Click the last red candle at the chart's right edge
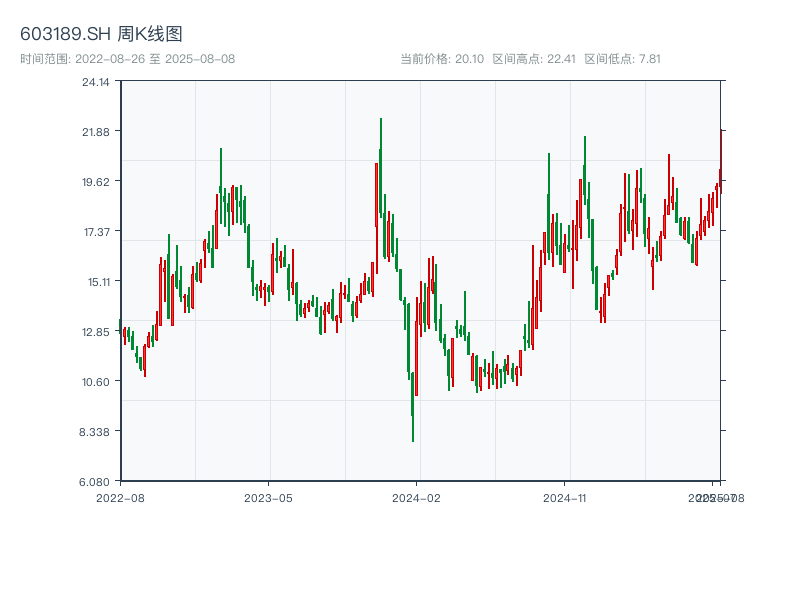 click(x=721, y=161)
